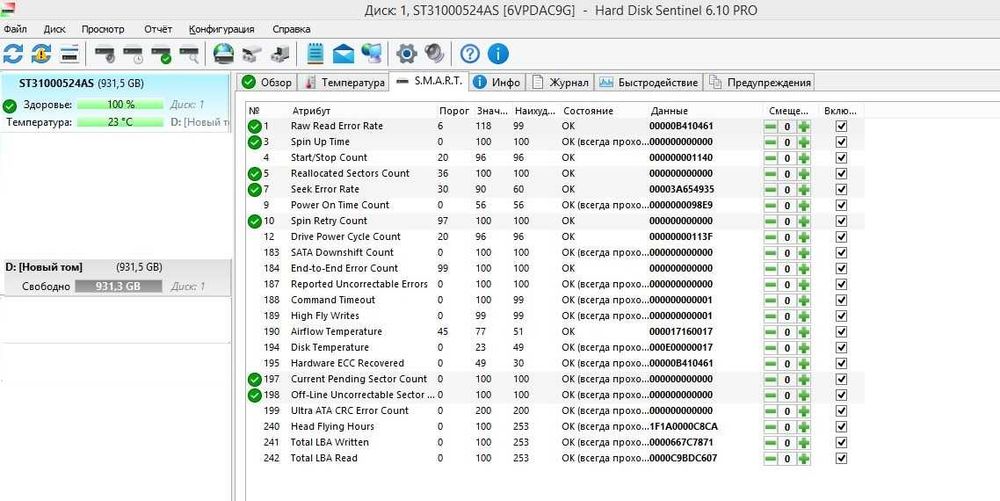Click the globe with computer monitor icon
Image resolution: width=1000 pixels, height=501 pixels.
(371, 54)
